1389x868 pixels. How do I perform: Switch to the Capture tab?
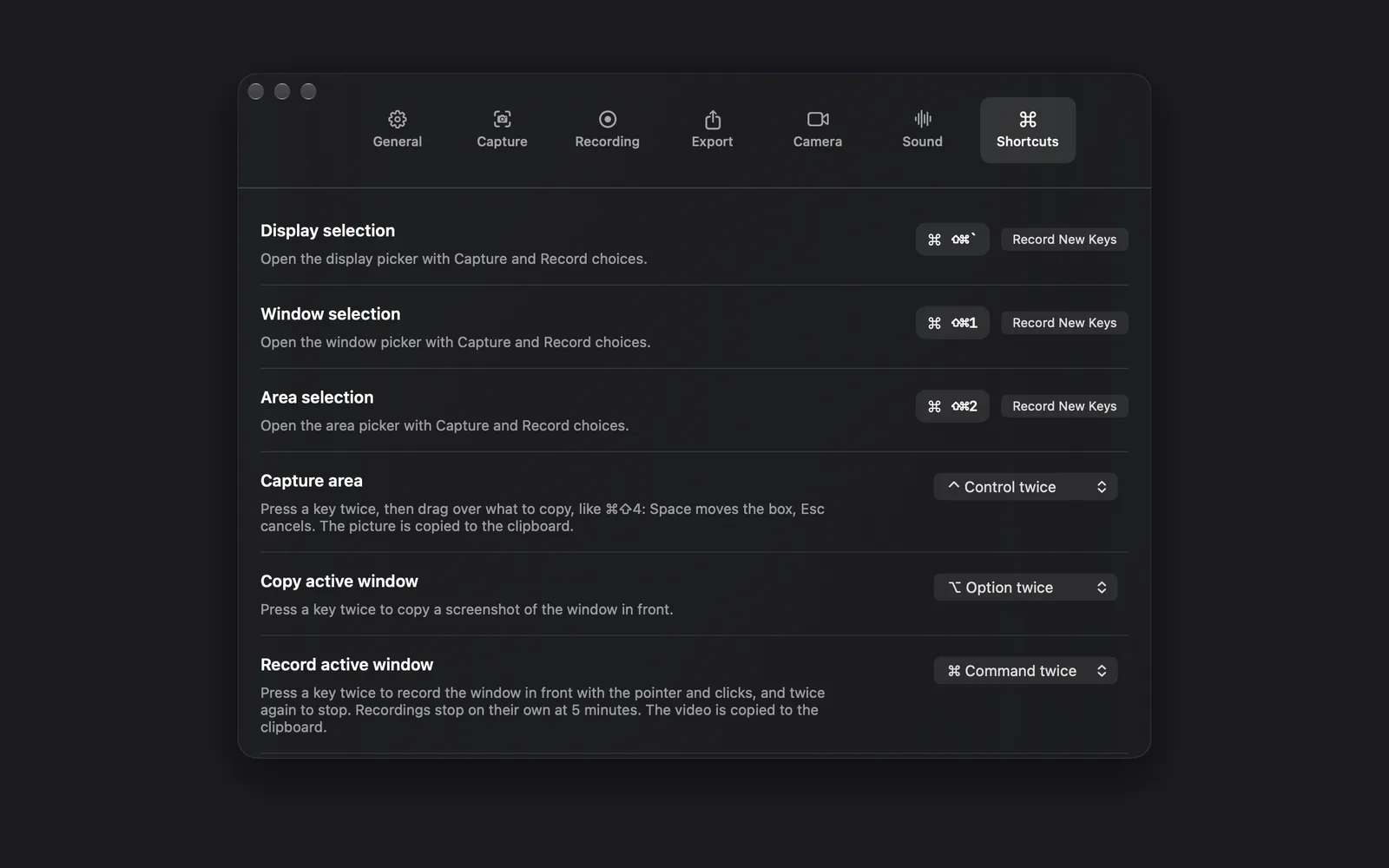tap(502, 129)
